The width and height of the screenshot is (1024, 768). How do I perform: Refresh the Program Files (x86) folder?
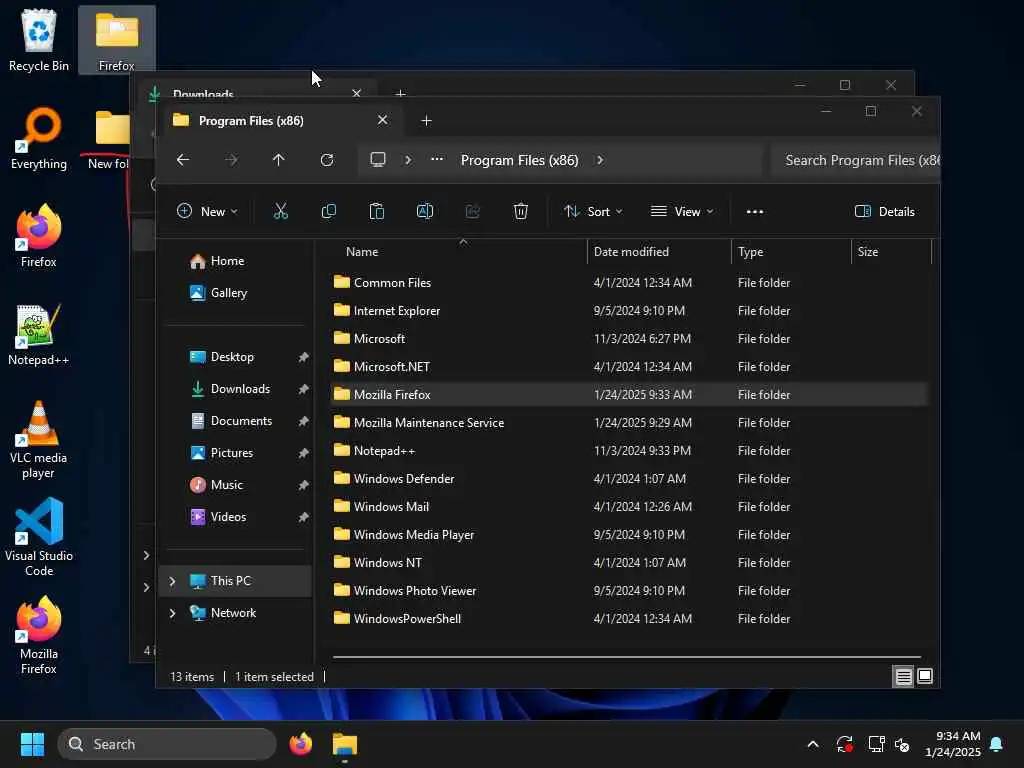click(327, 160)
